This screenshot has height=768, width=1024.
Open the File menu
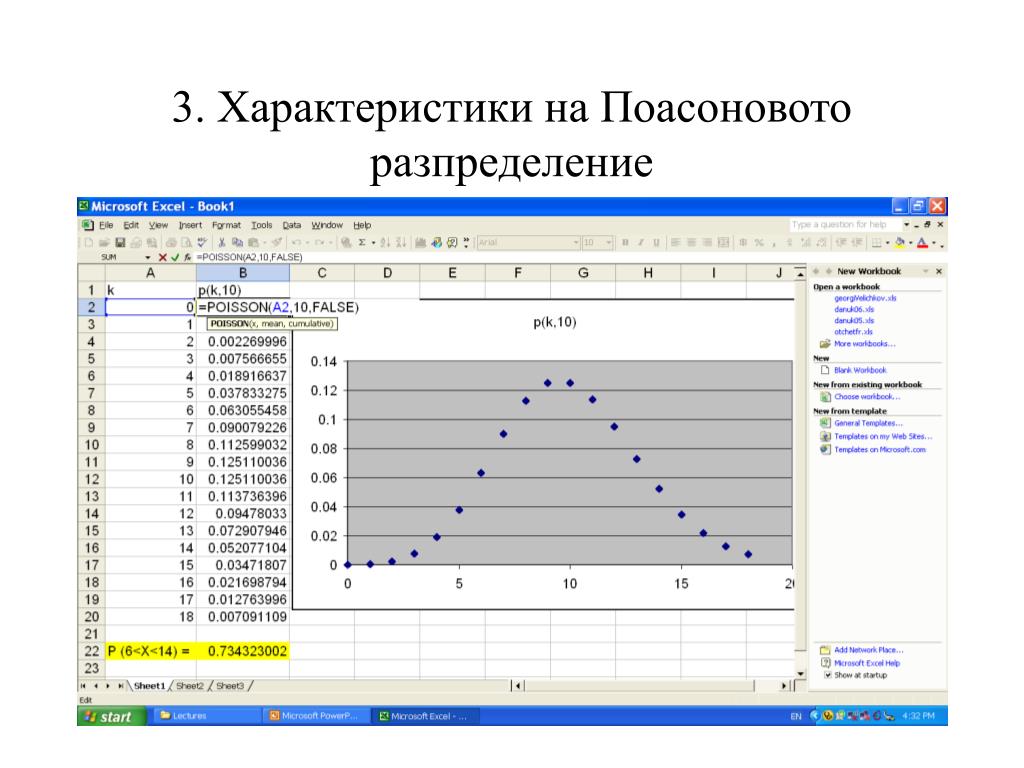tap(106, 225)
